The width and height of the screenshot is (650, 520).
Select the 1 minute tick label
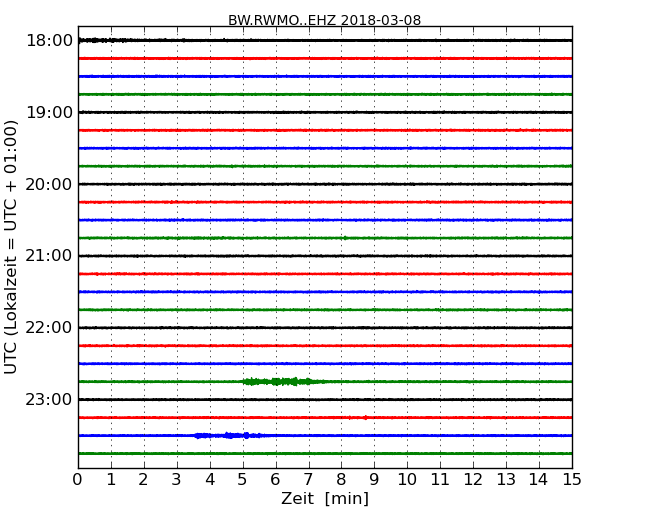111,479
